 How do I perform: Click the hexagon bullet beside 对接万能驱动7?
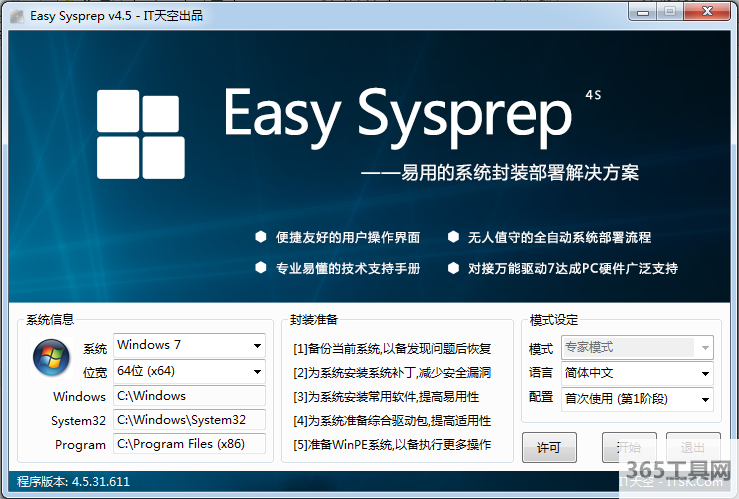pos(453,268)
